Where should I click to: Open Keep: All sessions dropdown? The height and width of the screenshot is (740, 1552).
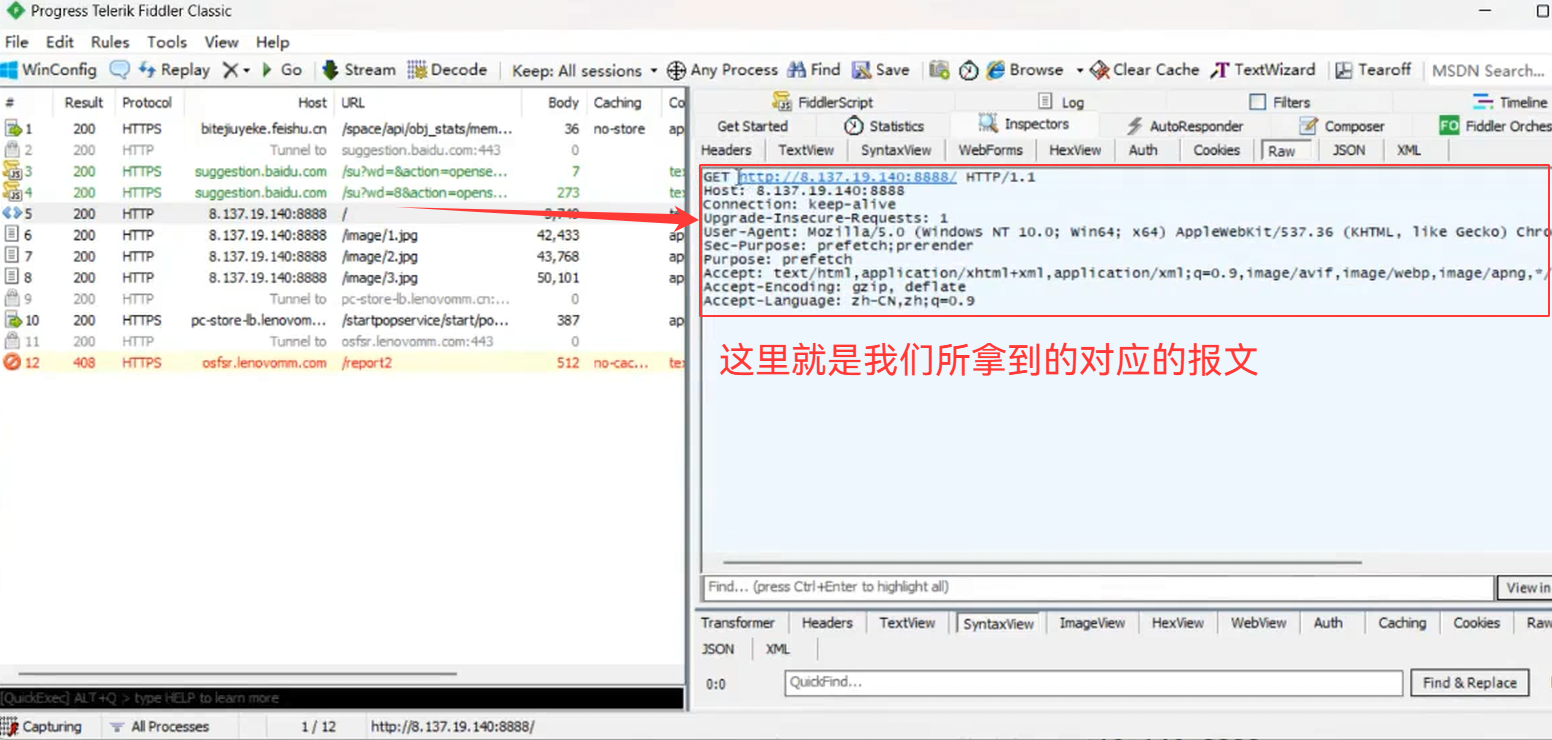(585, 70)
